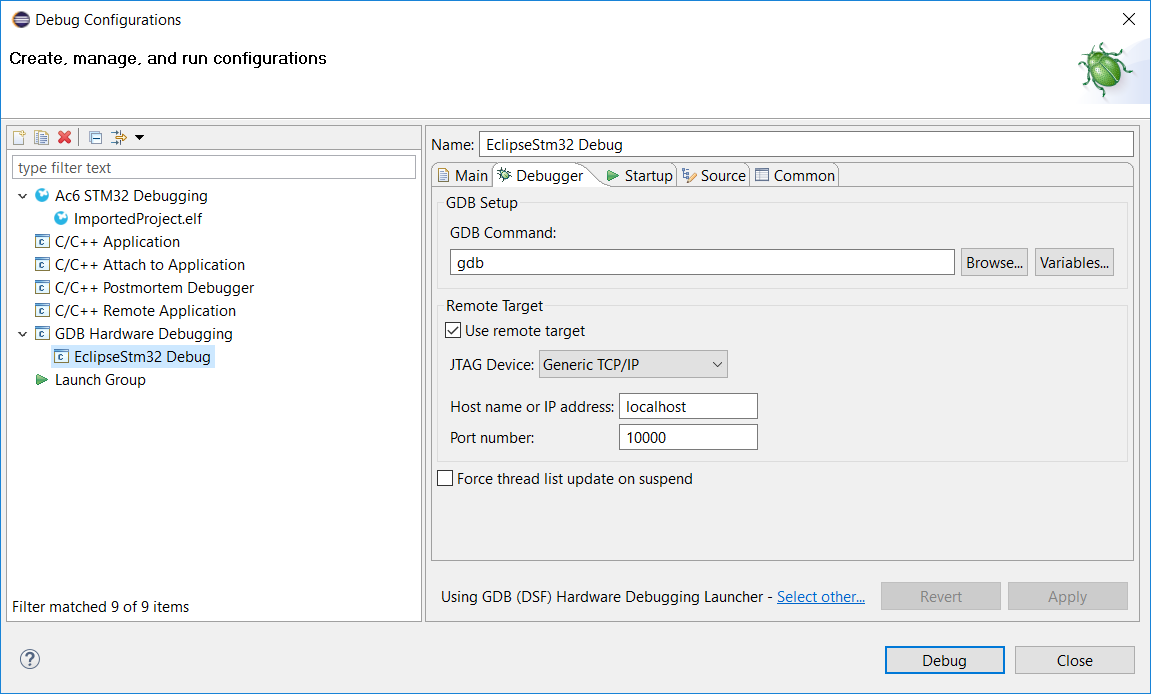Image resolution: width=1151 pixels, height=694 pixels.
Task: Click the GDB Command text field
Action: (x=702, y=262)
